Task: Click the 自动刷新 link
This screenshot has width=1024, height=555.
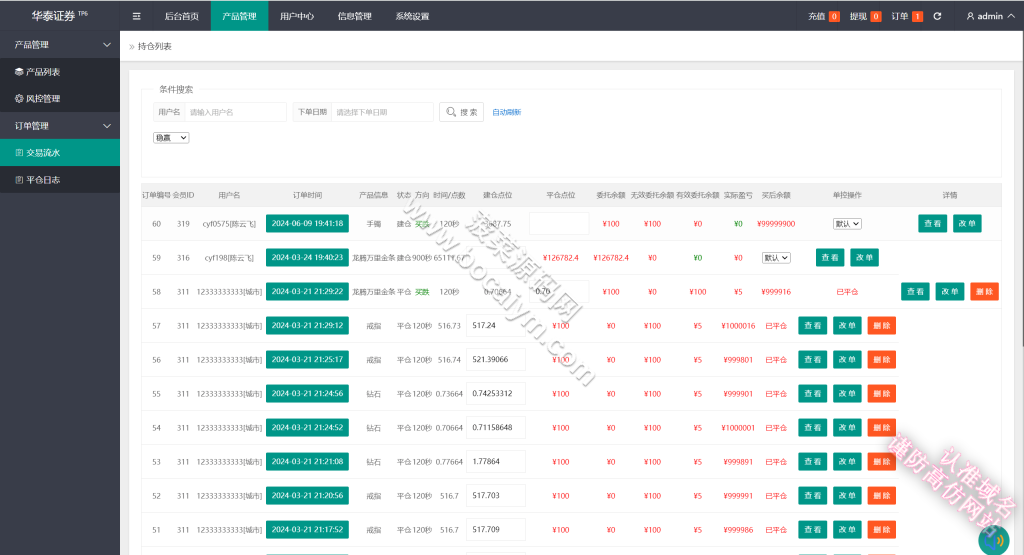Action: click(x=506, y=112)
